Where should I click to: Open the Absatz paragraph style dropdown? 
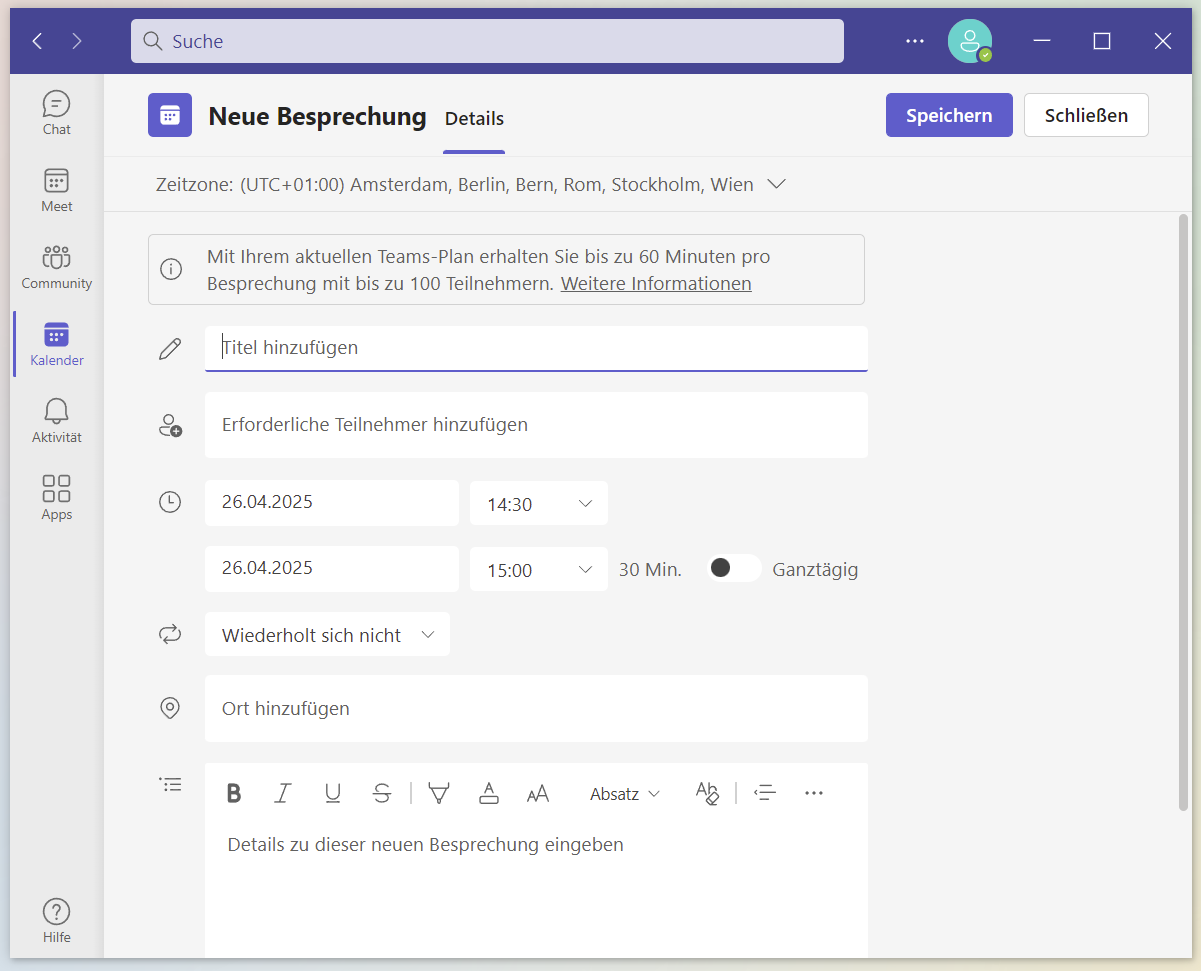(x=625, y=793)
